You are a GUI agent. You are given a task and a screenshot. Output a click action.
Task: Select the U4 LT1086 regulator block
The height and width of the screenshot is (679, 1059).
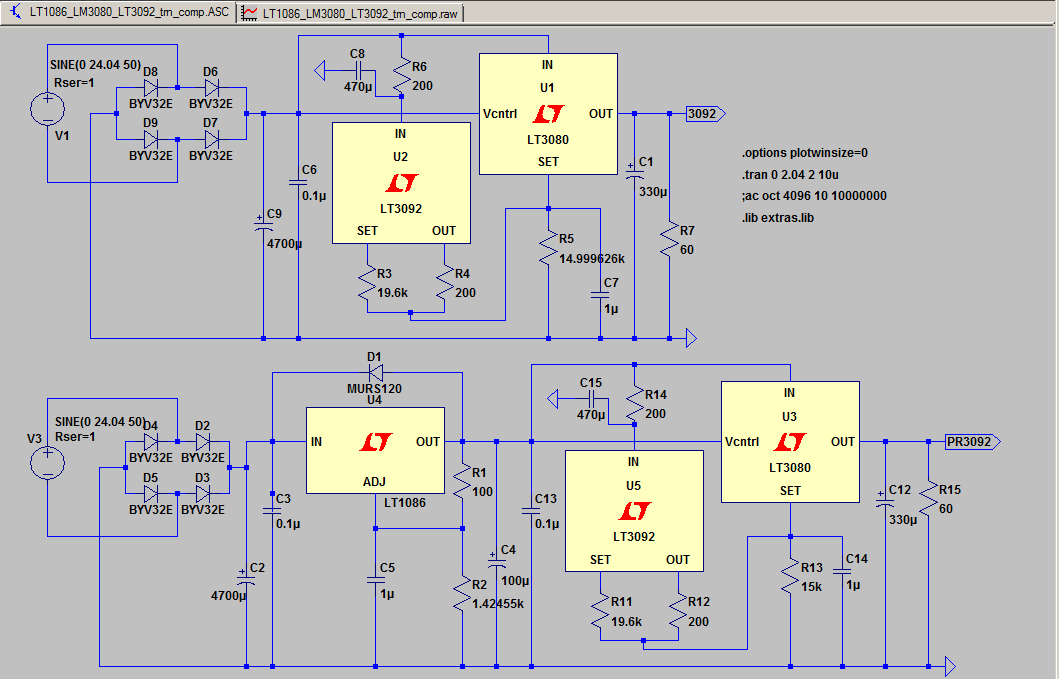[x=375, y=450]
